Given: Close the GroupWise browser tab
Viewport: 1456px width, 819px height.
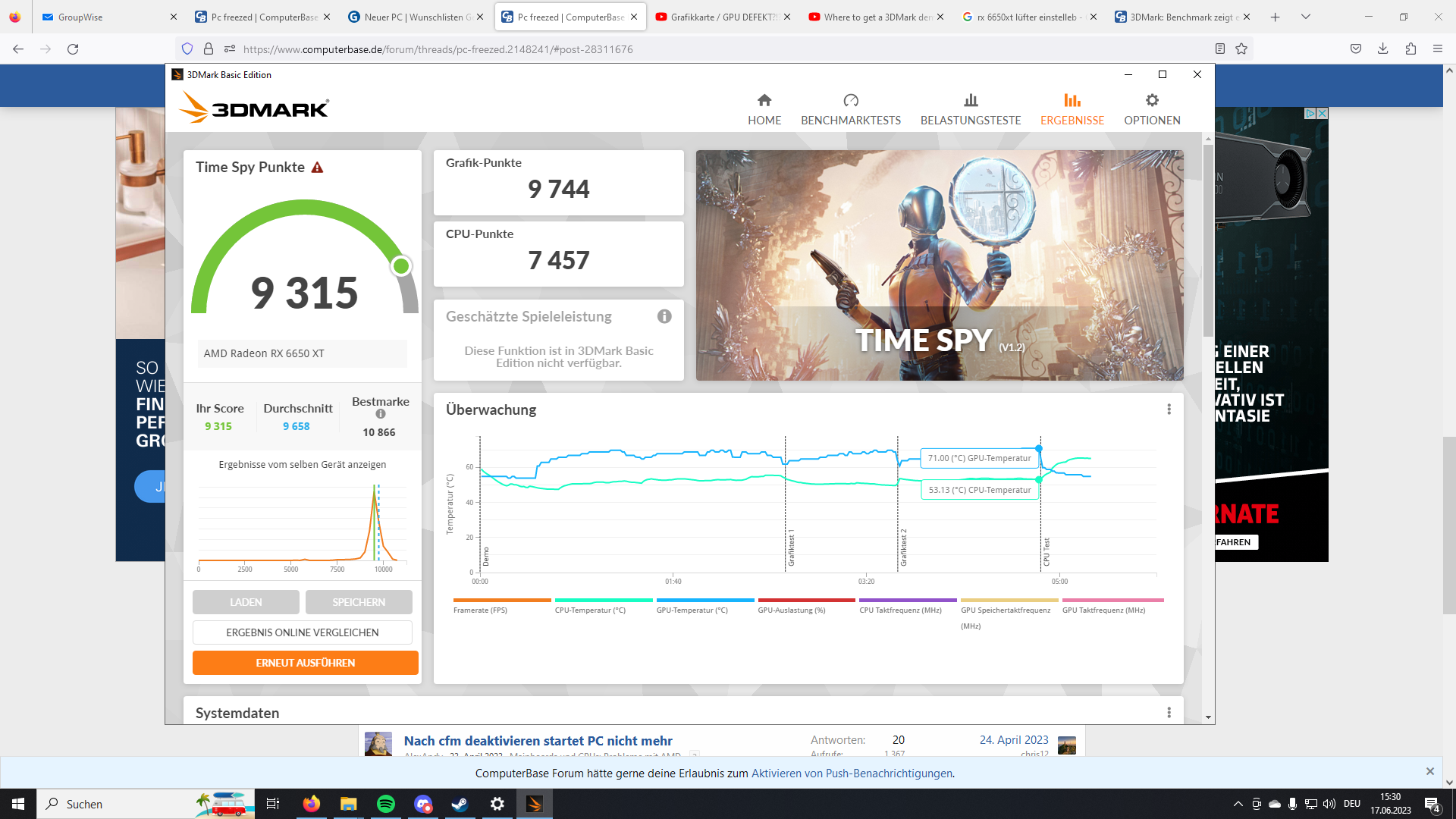Looking at the screenshot, I should pyautogui.click(x=173, y=17).
